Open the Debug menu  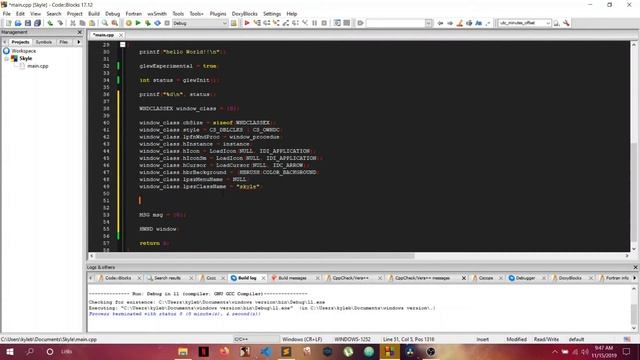point(113,13)
